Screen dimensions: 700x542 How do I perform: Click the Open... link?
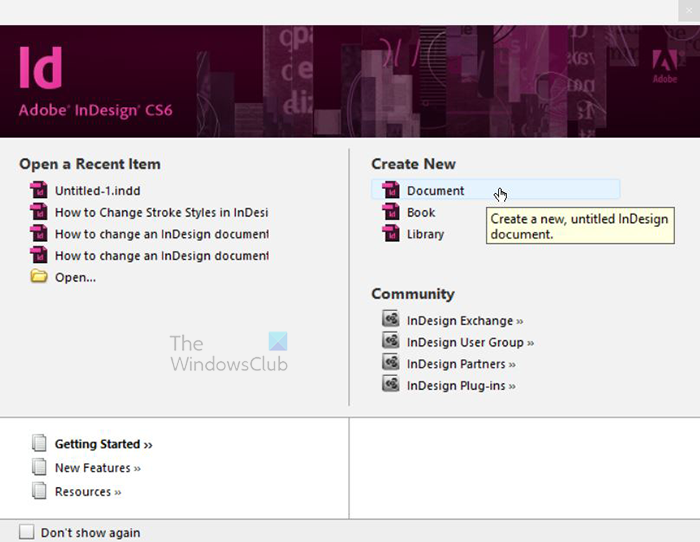click(75, 278)
